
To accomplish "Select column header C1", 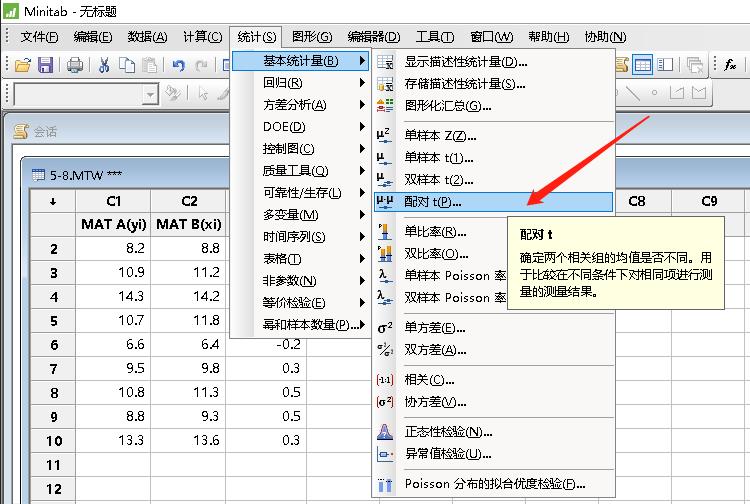I will tap(113, 201).
